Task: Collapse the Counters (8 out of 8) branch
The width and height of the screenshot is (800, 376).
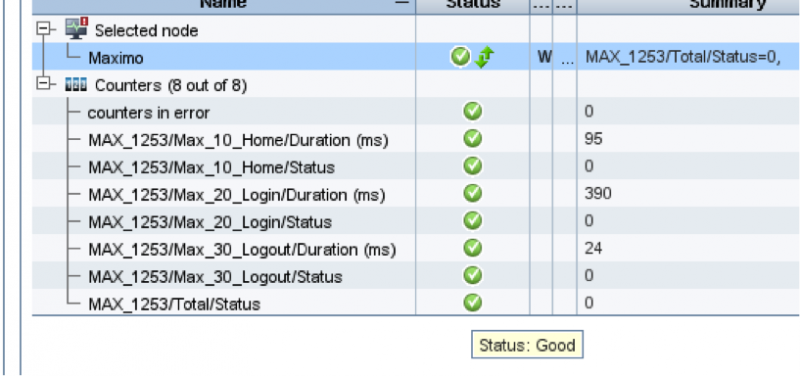Action: (44, 83)
